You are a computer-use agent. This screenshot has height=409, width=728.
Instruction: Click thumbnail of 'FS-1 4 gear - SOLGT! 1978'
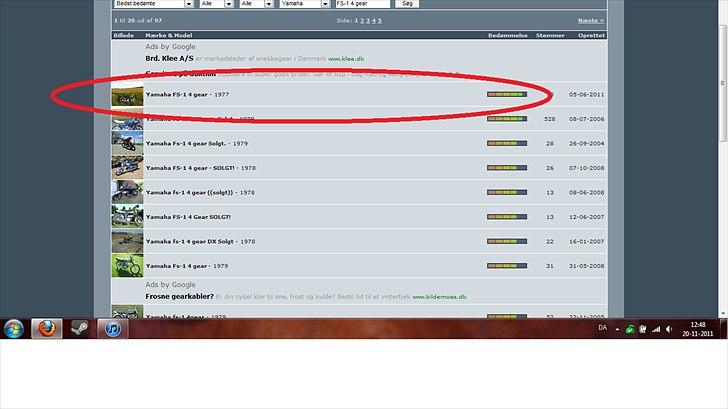pyautogui.click(x=127, y=168)
